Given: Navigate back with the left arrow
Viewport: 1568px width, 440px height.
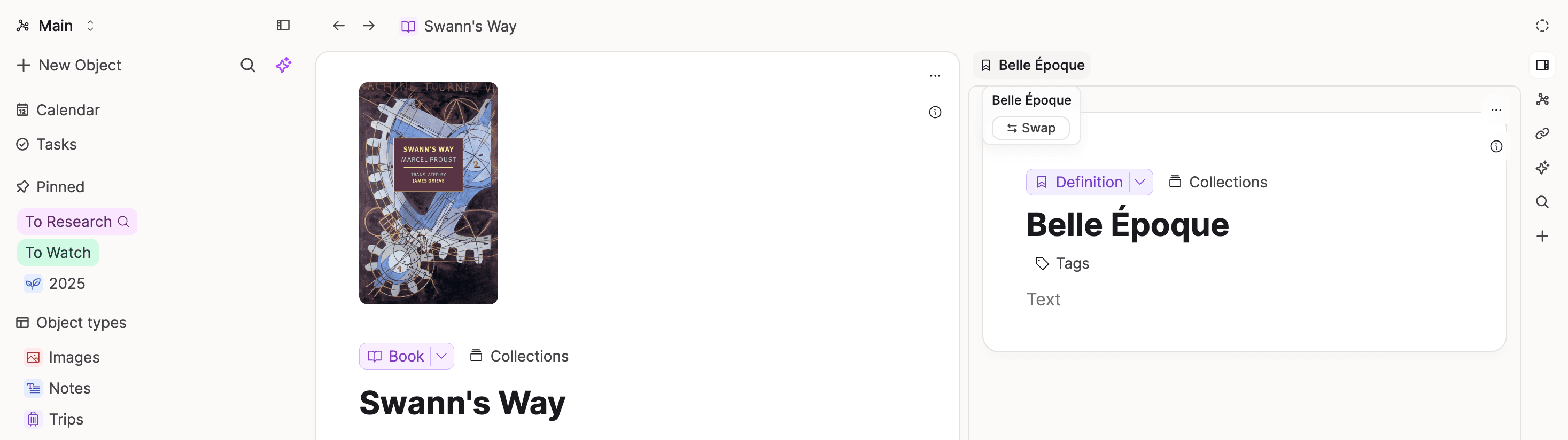Looking at the screenshot, I should coord(338,26).
